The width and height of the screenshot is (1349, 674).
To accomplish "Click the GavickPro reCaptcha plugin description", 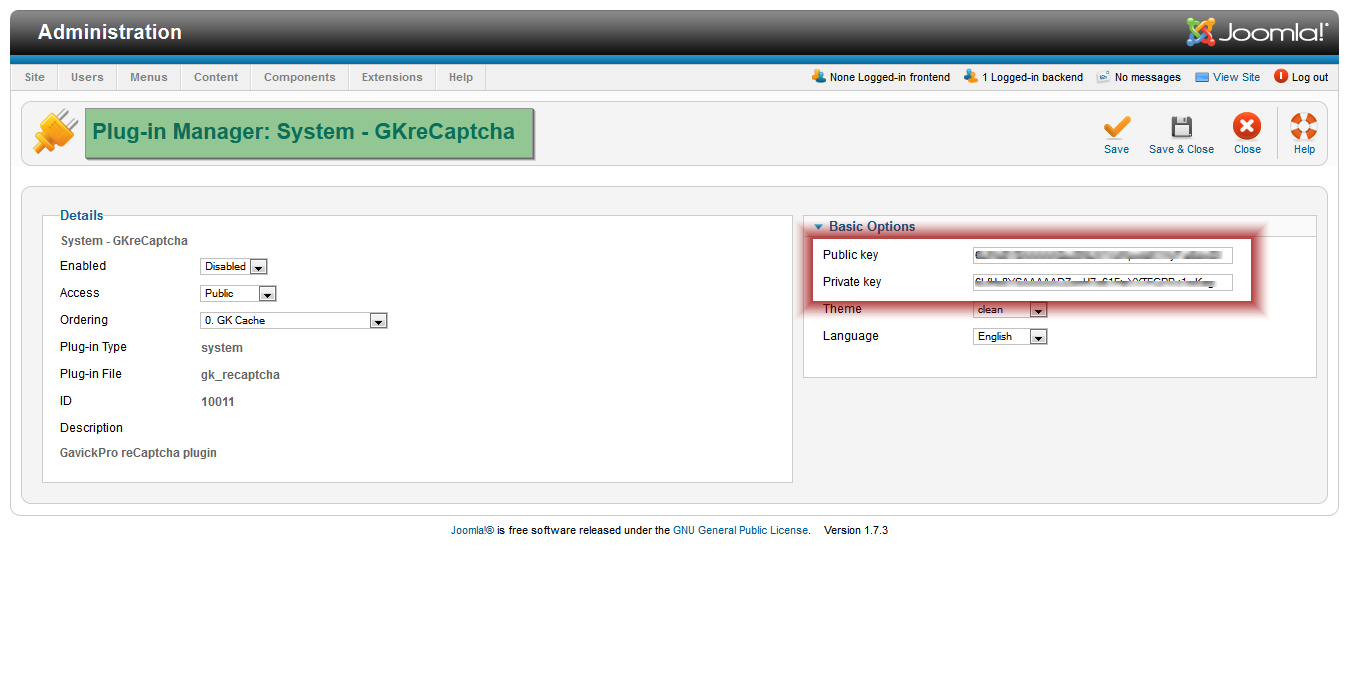I will (138, 453).
